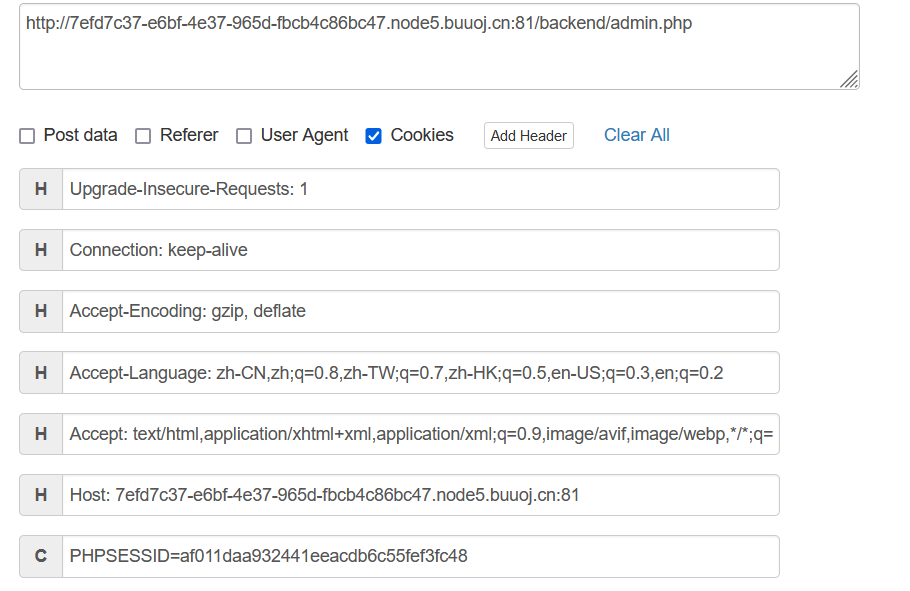Uncheck the Cookies checkbox
The height and width of the screenshot is (591, 910).
(x=374, y=136)
